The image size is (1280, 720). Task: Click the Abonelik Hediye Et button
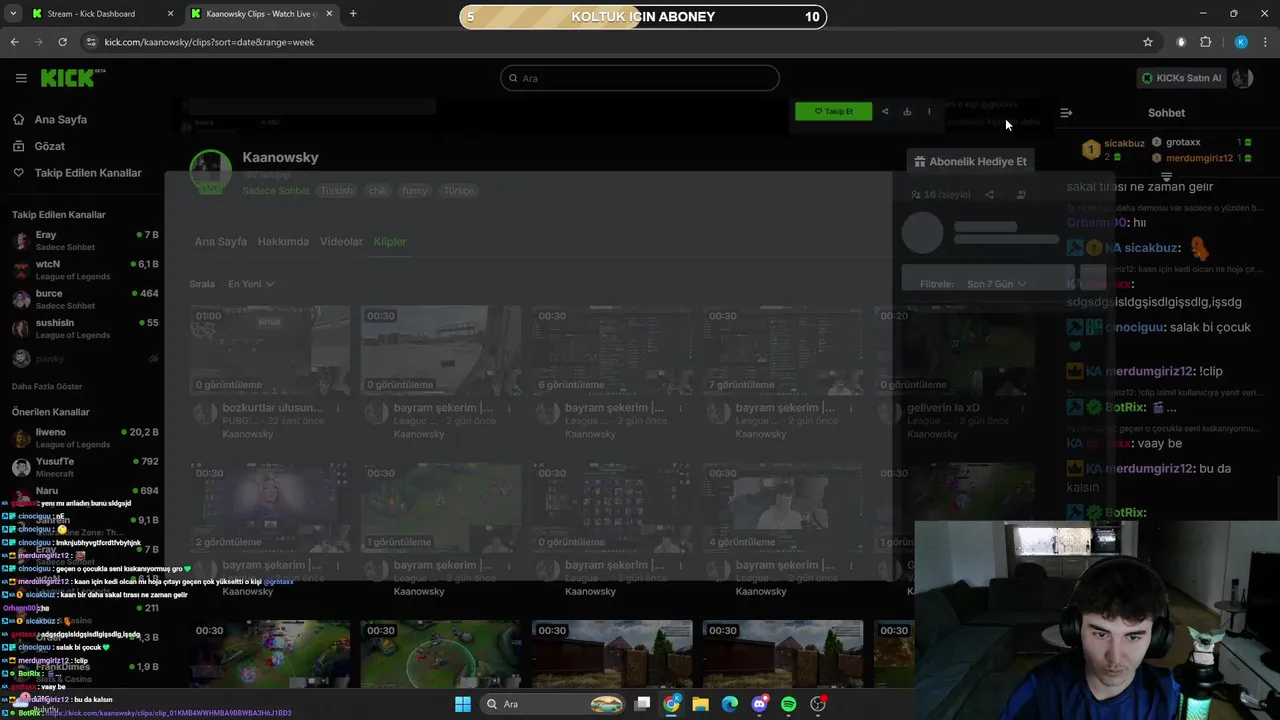coord(971,161)
